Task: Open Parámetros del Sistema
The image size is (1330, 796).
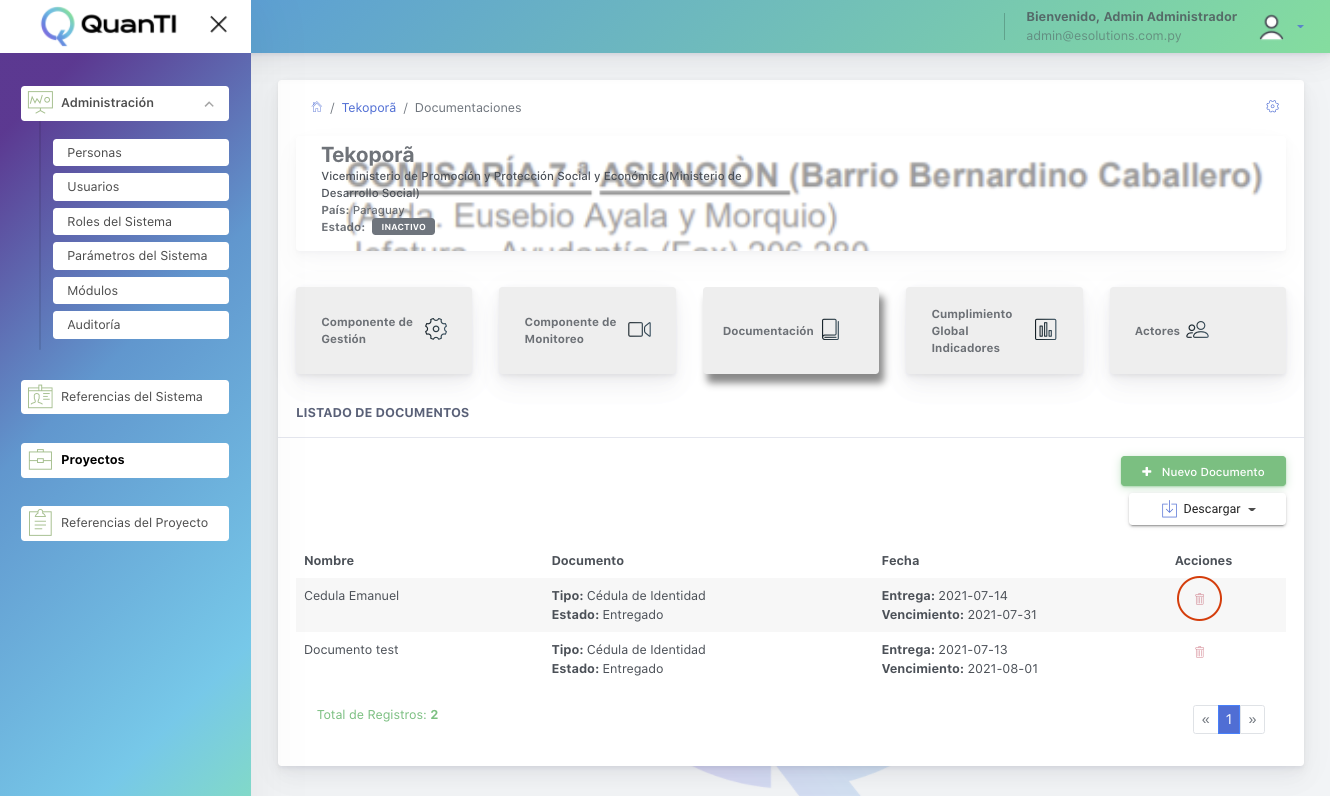Action: pos(141,256)
